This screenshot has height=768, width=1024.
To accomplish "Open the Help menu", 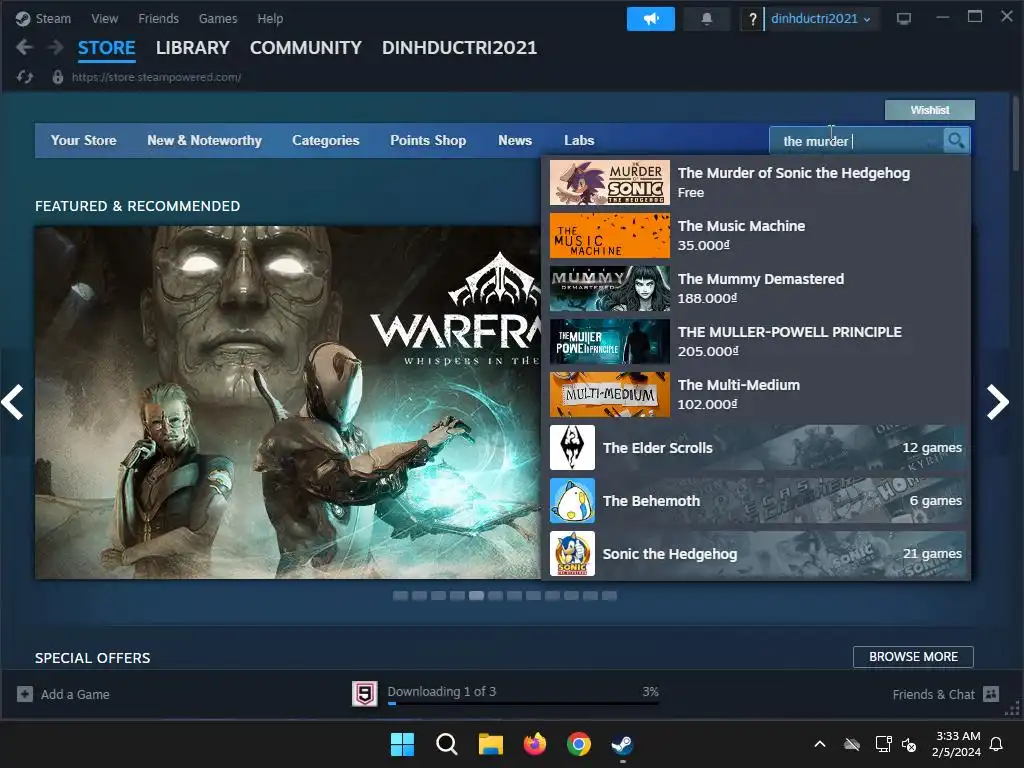I will tap(270, 19).
